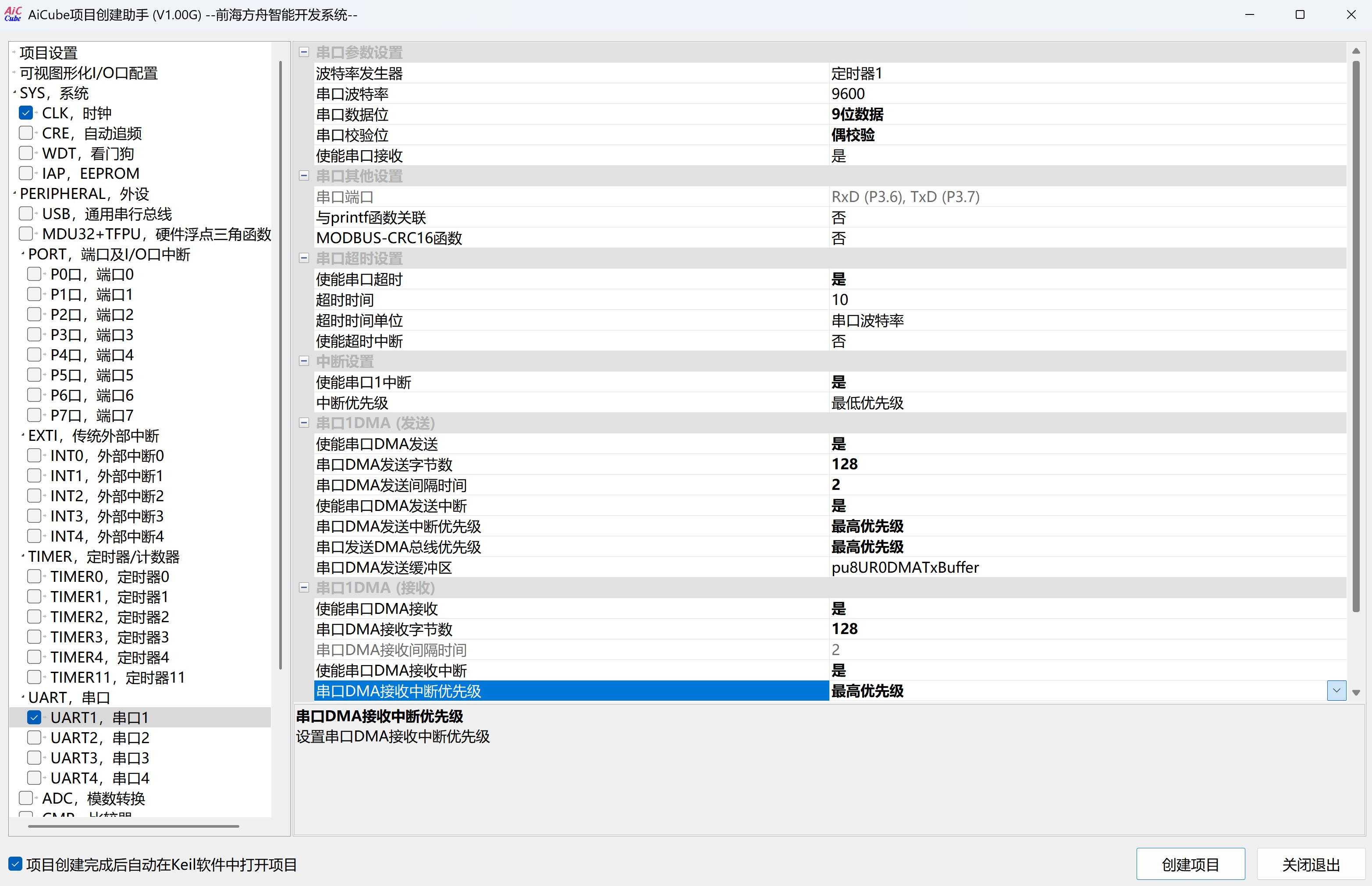Click the AiCube app logo icon
The width and height of the screenshot is (1372, 886).
pyautogui.click(x=13, y=14)
